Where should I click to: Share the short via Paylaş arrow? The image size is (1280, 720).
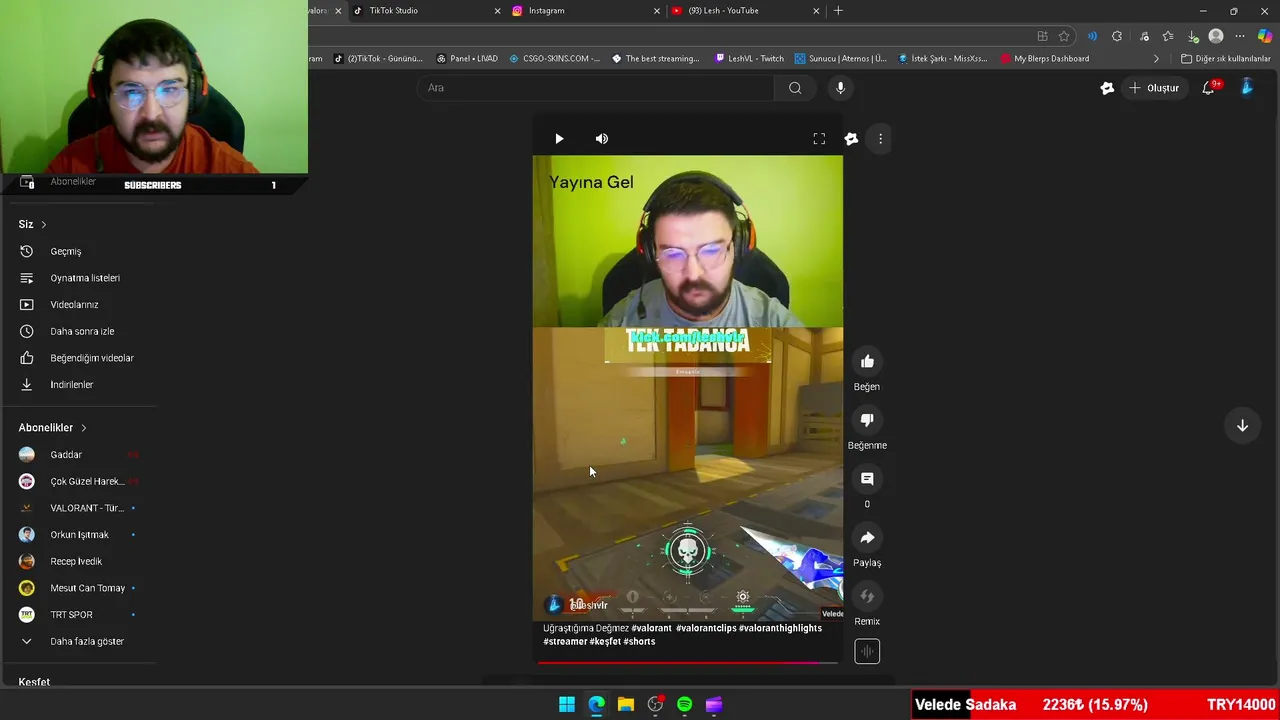(867, 538)
